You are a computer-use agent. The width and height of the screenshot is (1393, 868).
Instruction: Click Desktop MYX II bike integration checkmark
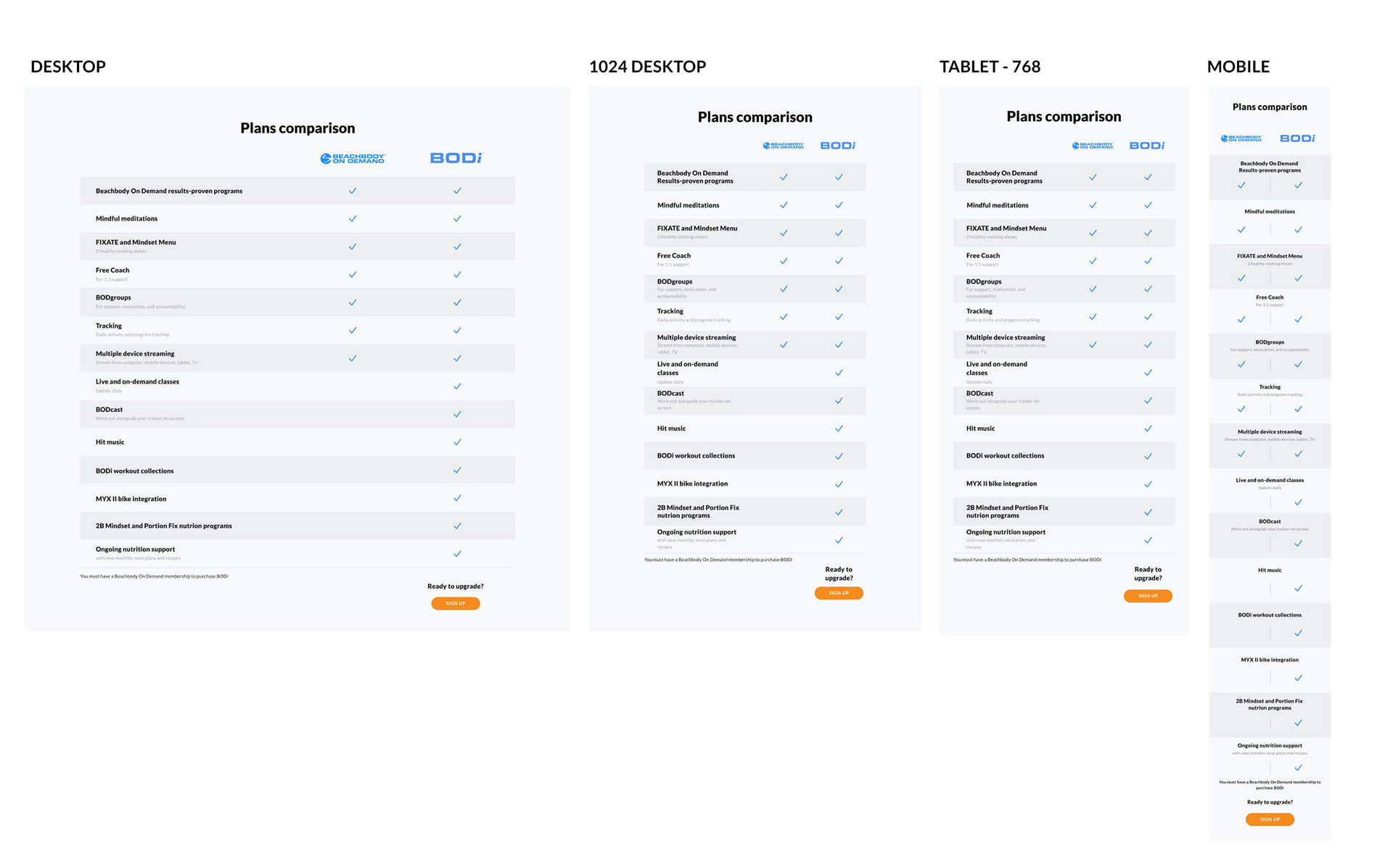(x=457, y=498)
